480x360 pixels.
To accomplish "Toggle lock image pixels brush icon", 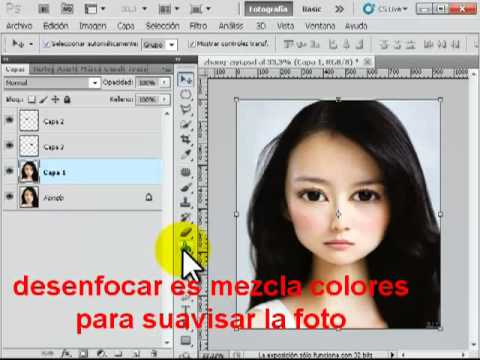I will tap(44, 99).
